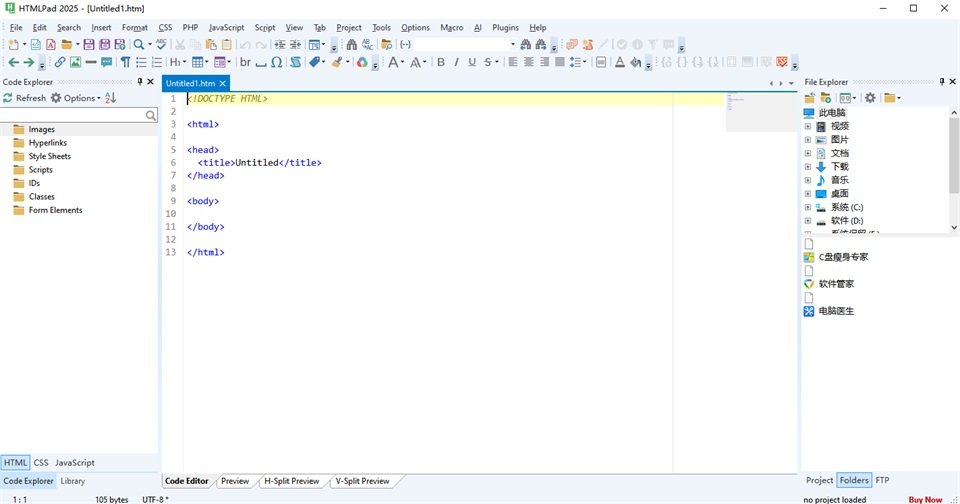The width and height of the screenshot is (960, 504).
Task: Click the sort A-Z icon in Code Explorer
Action: 110,98
